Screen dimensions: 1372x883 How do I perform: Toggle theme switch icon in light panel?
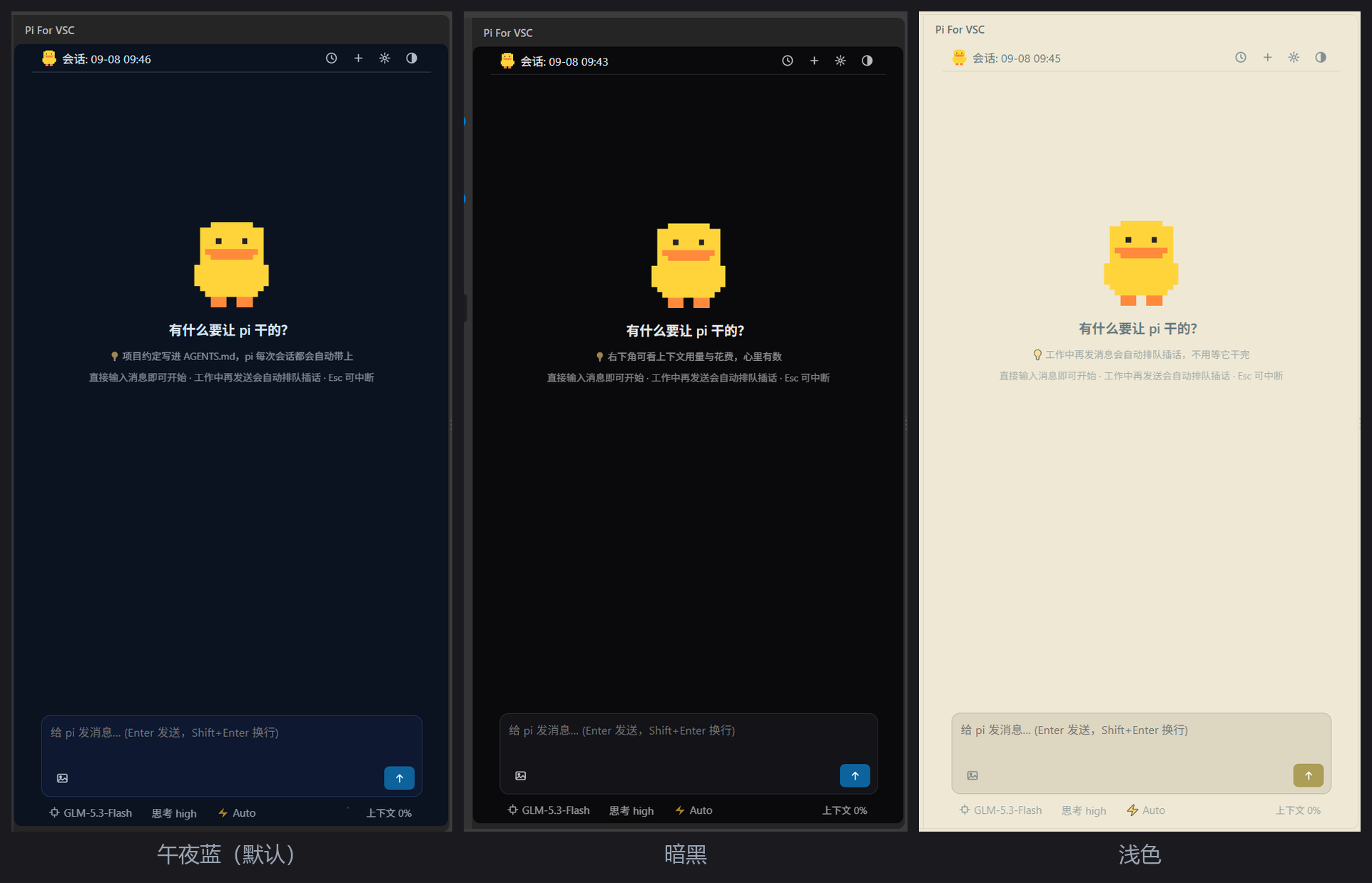tap(1321, 57)
